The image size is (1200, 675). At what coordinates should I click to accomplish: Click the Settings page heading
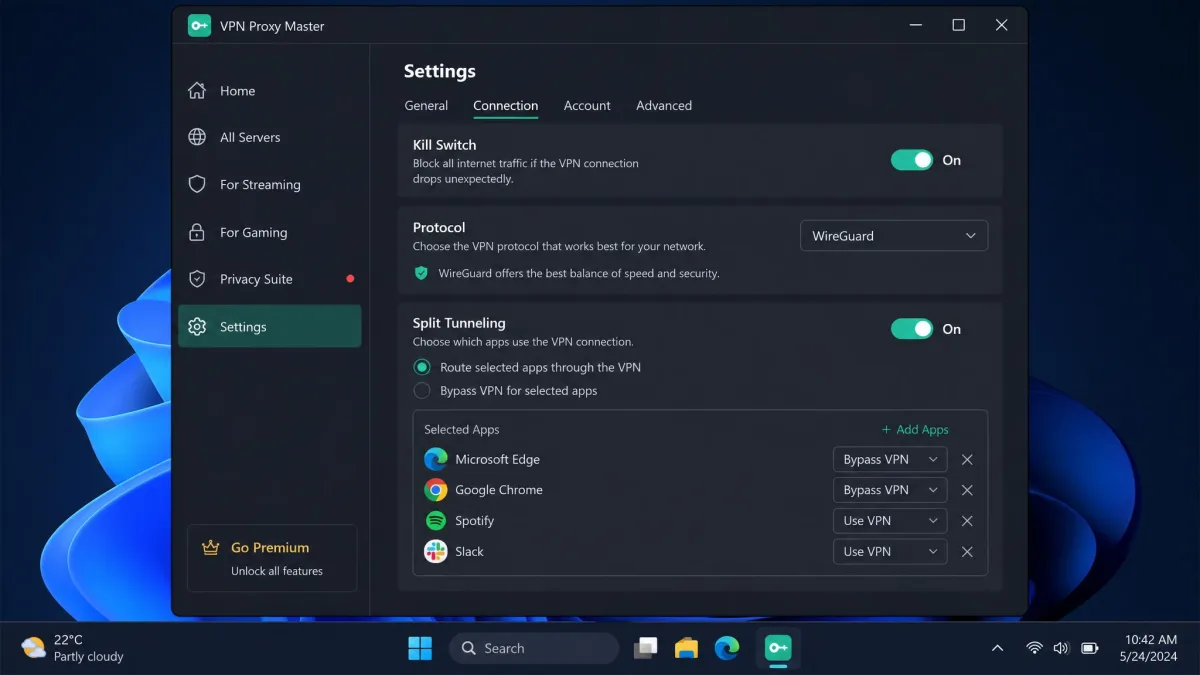tap(440, 71)
